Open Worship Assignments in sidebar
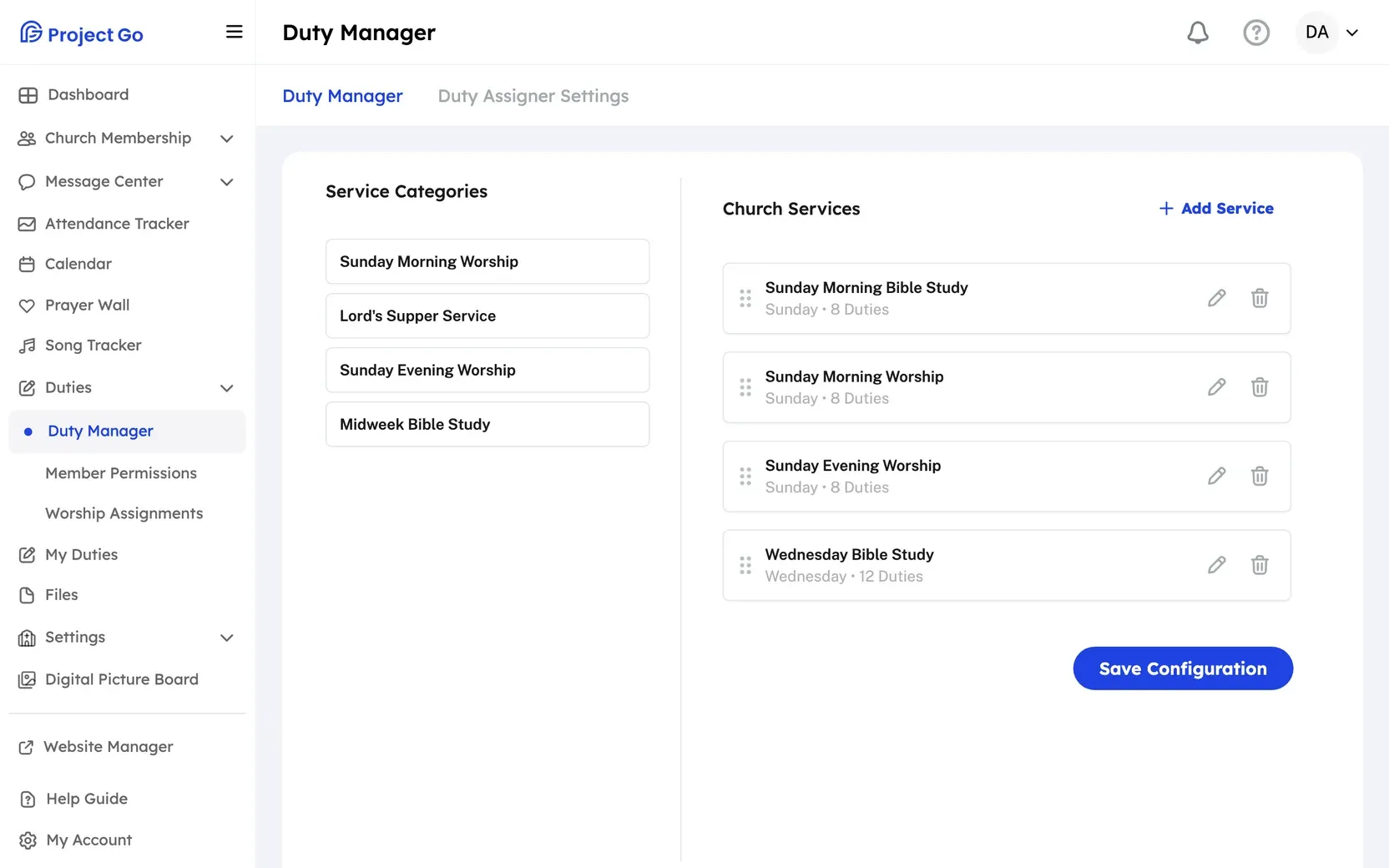The image size is (1389, 868). (x=124, y=513)
